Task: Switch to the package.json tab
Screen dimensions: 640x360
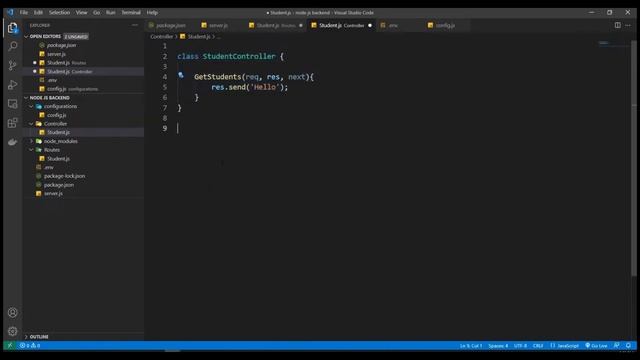Action: point(171,25)
